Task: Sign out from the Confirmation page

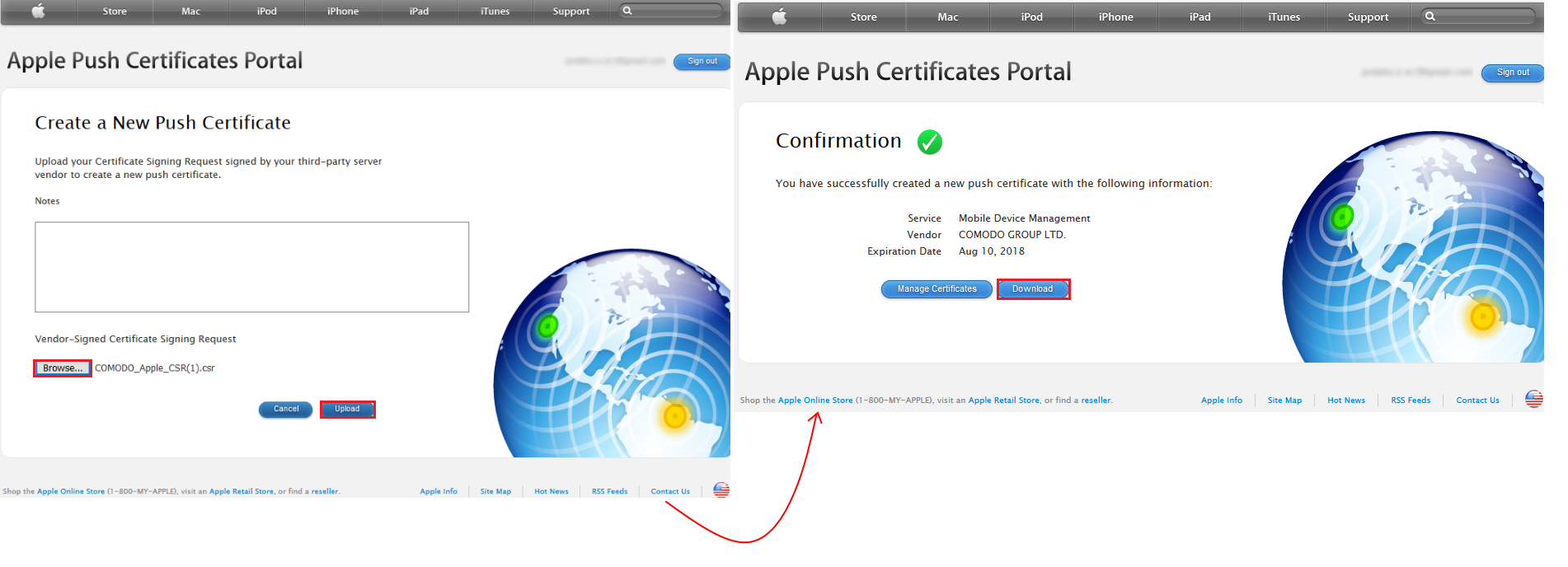Action: [x=1513, y=73]
